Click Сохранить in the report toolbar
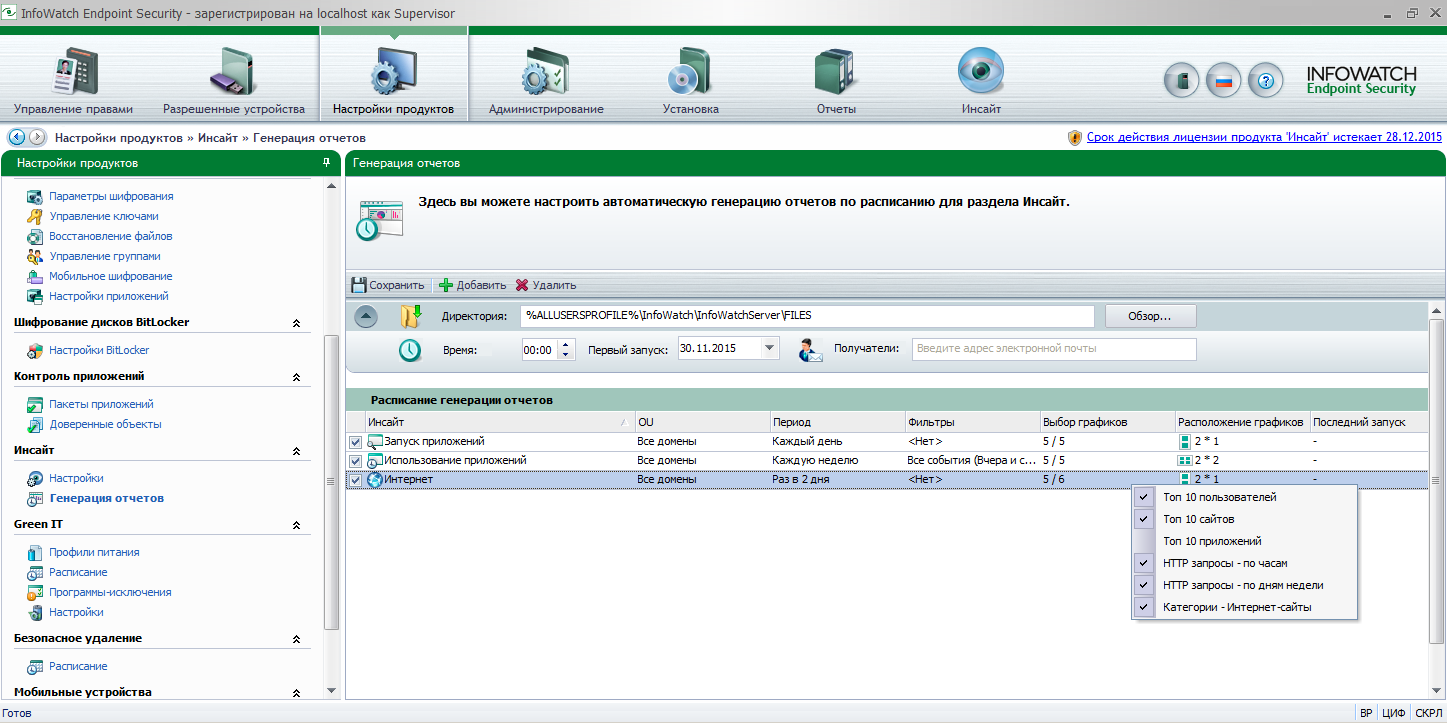Screen dimensions: 1447x723 [x=388, y=285]
